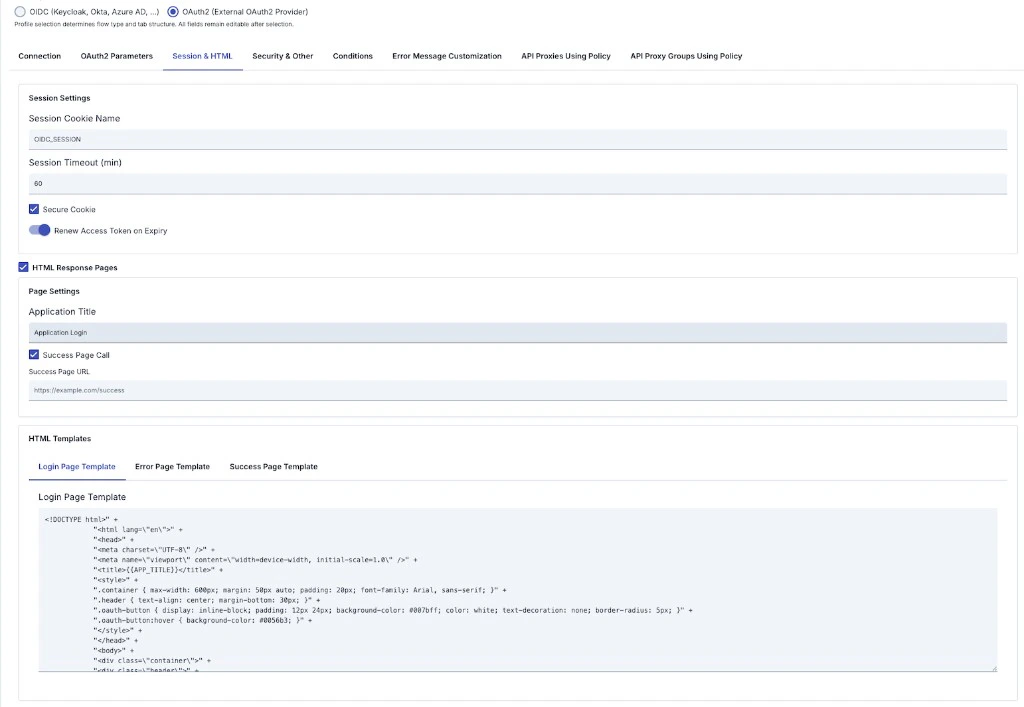Switch to the Connection tab

(x=39, y=57)
